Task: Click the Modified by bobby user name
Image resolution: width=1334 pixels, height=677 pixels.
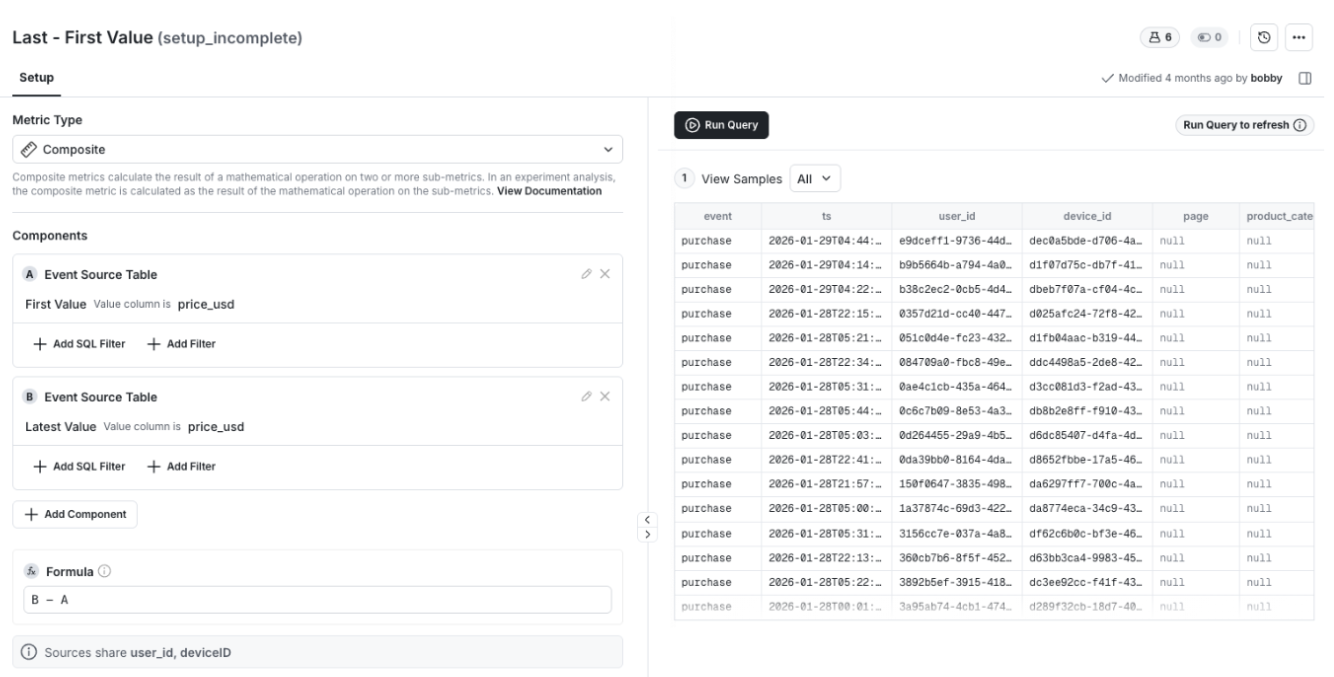Action: click(x=1266, y=78)
